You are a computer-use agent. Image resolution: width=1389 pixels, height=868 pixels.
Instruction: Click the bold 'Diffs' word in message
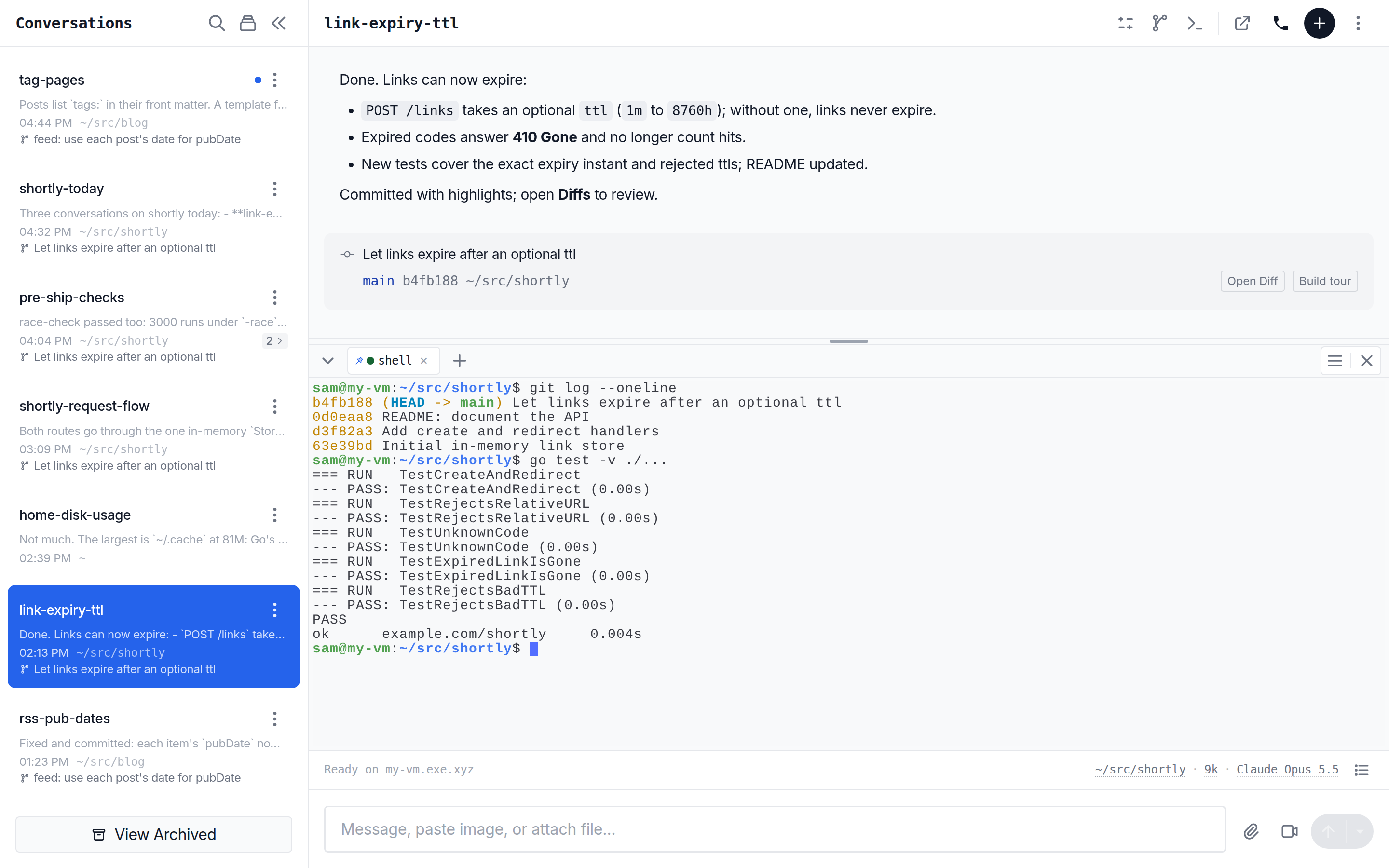pyautogui.click(x=573, y=195)
